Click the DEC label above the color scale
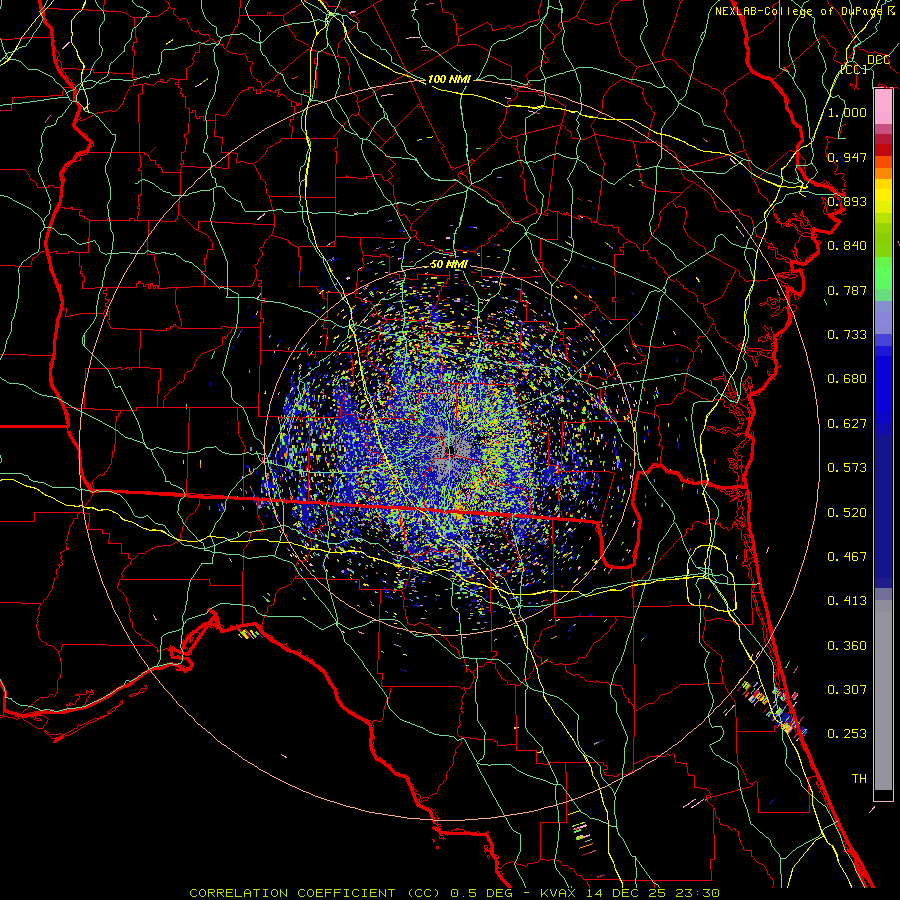Screen dimensions: 900x900 (878, 60)
